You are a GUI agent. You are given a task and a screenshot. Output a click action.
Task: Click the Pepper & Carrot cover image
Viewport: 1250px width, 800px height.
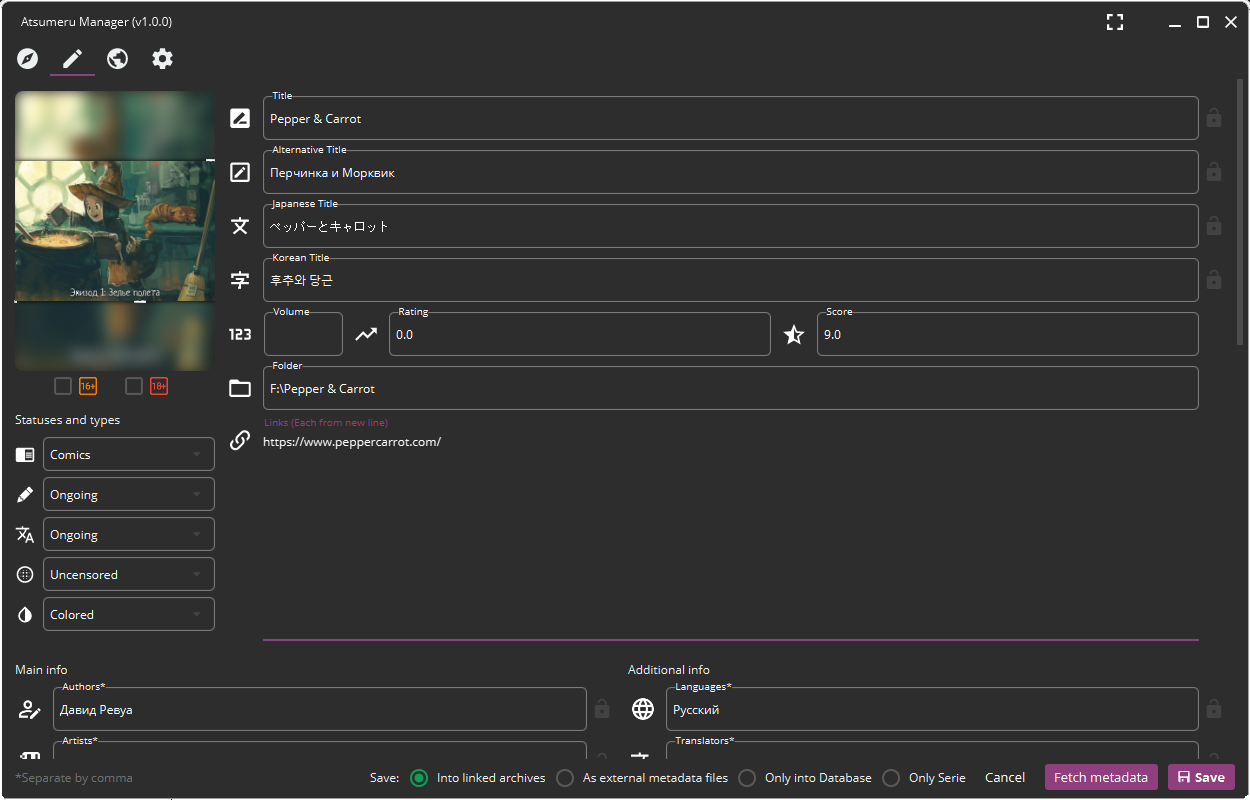tap(114, 231)
